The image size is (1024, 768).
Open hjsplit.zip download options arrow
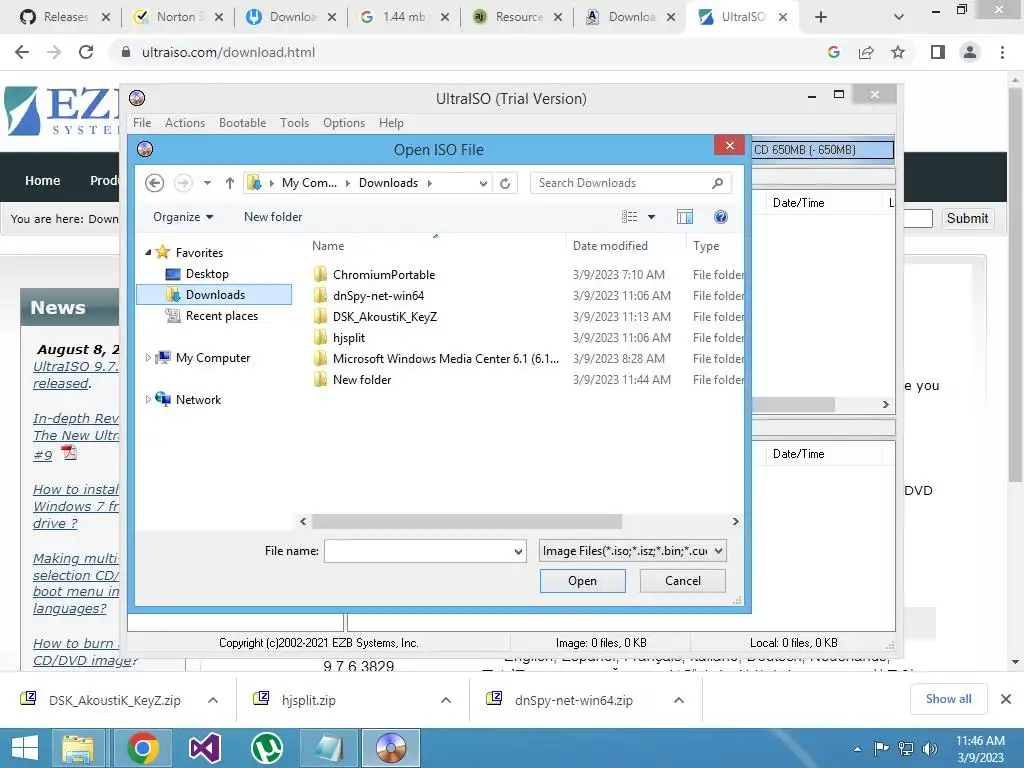(446, 700)
